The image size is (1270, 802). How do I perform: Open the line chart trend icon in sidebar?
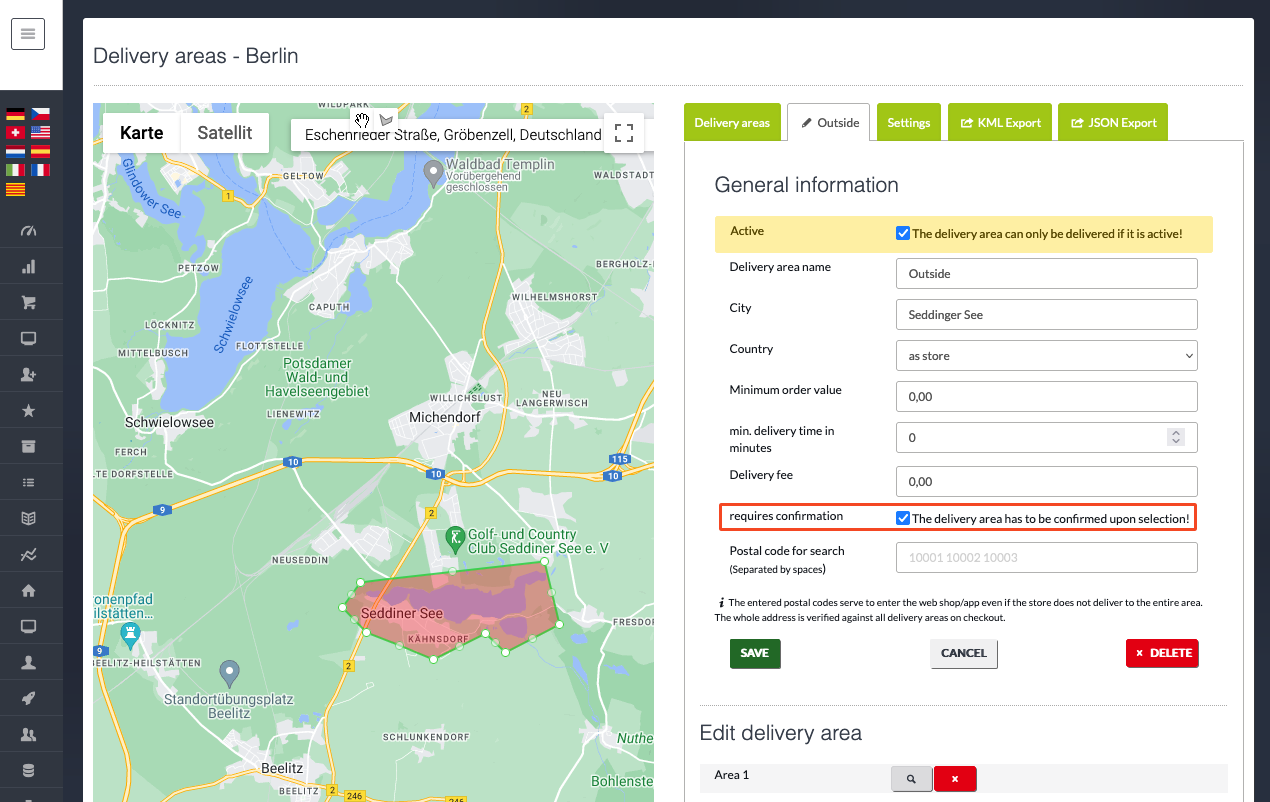tap(28, 554)
